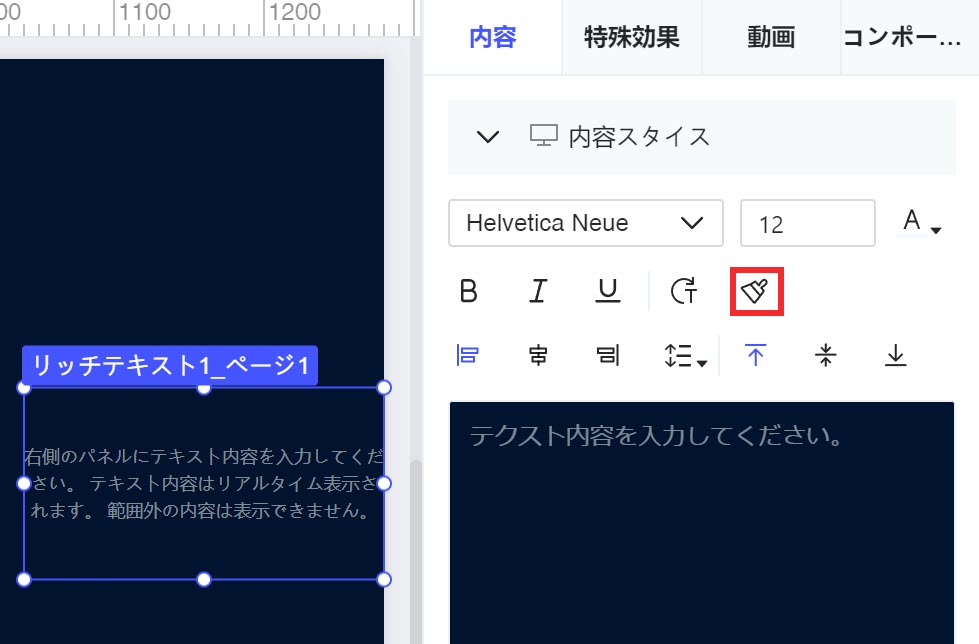
Task: Click the bottom-left handle of the text box
Action: [x=24, y=580]
